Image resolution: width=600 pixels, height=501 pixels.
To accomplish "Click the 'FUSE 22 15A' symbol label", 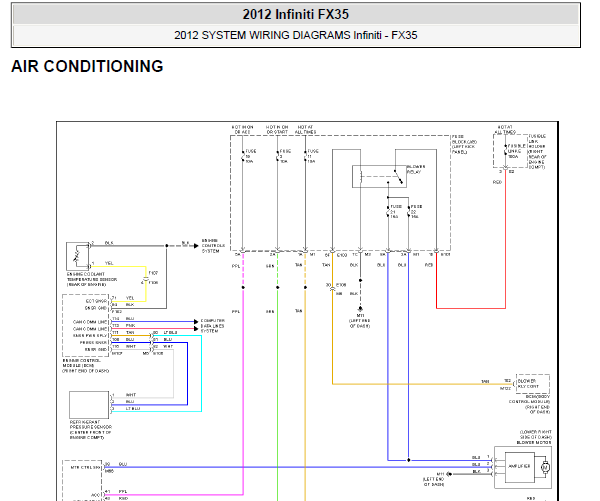I will click(416, 211).
